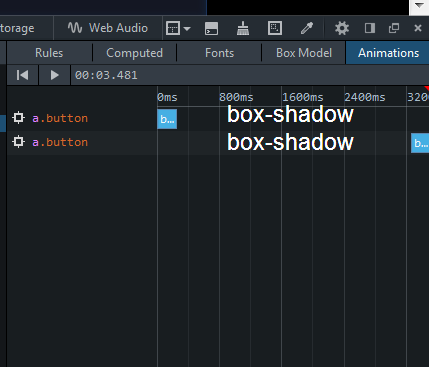429x367 pixels.
Task: Open developer tools settings gear
Action: point(342,28)
